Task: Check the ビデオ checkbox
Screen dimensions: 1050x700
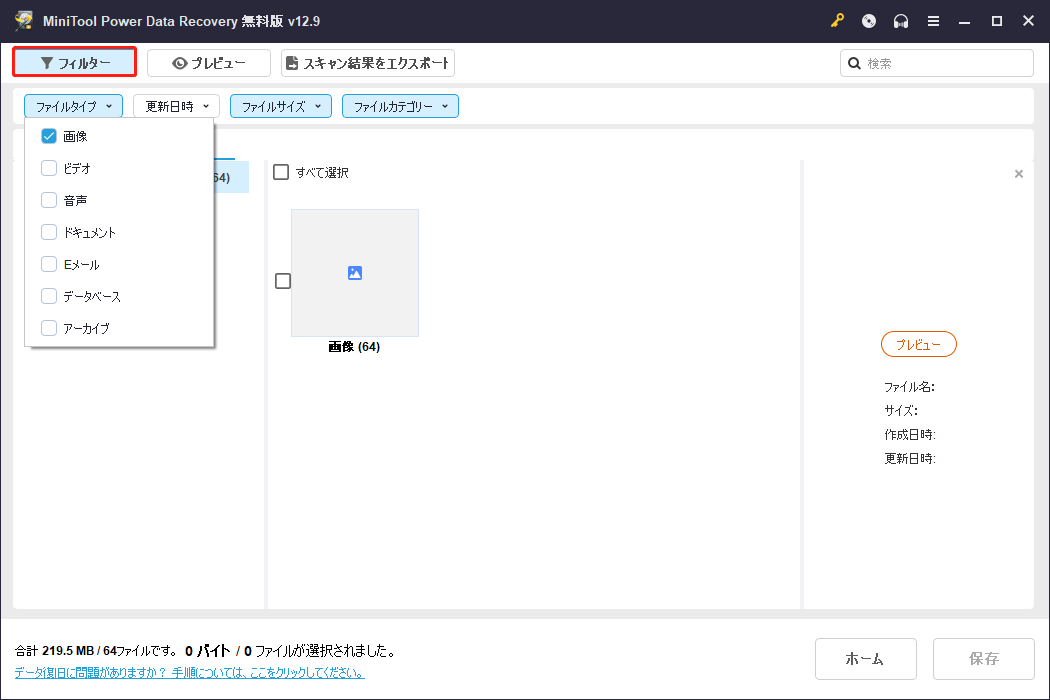Action: pos(49,168)
